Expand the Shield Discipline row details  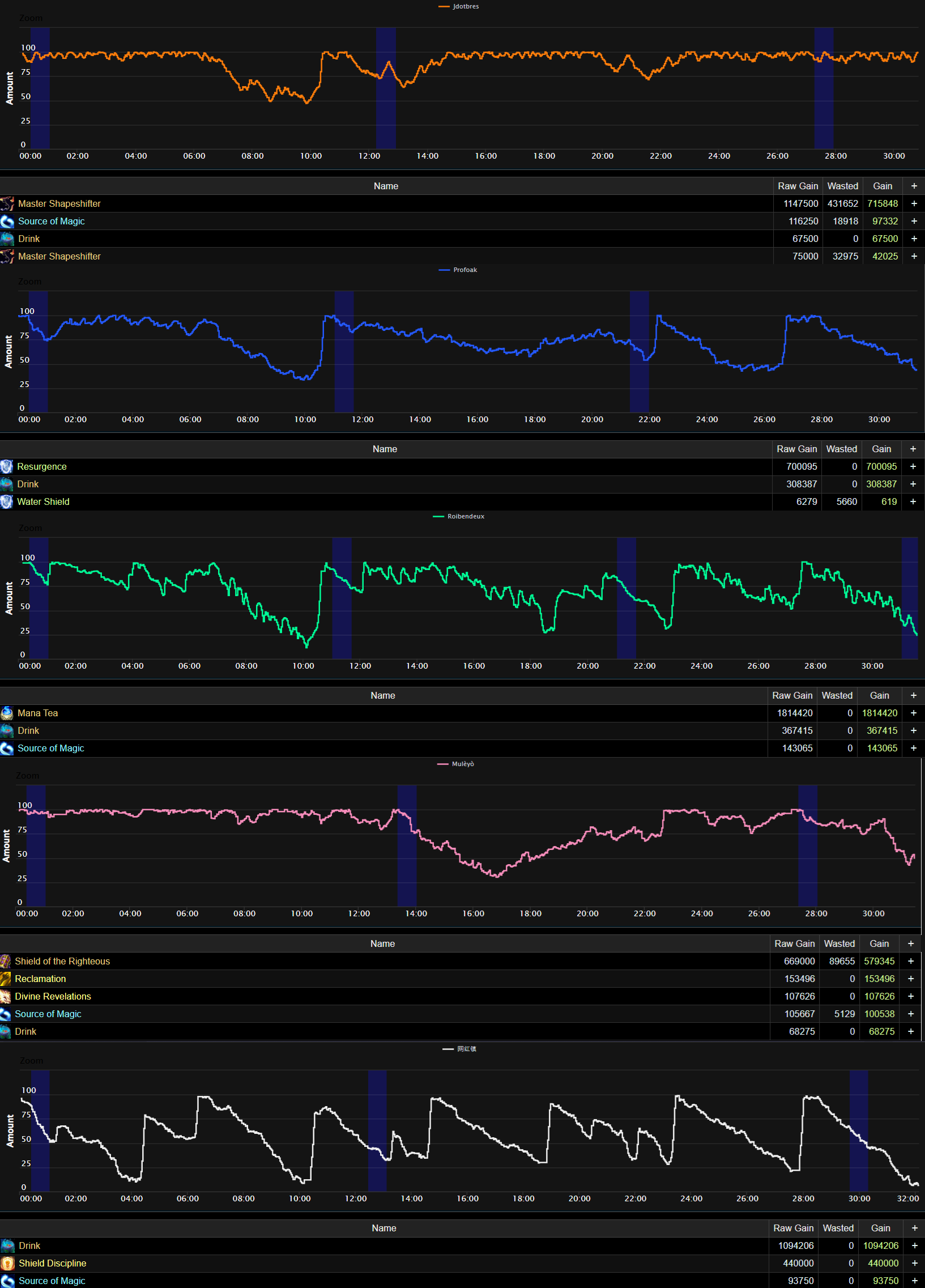pyautogui.click(x=914, y=1263)
